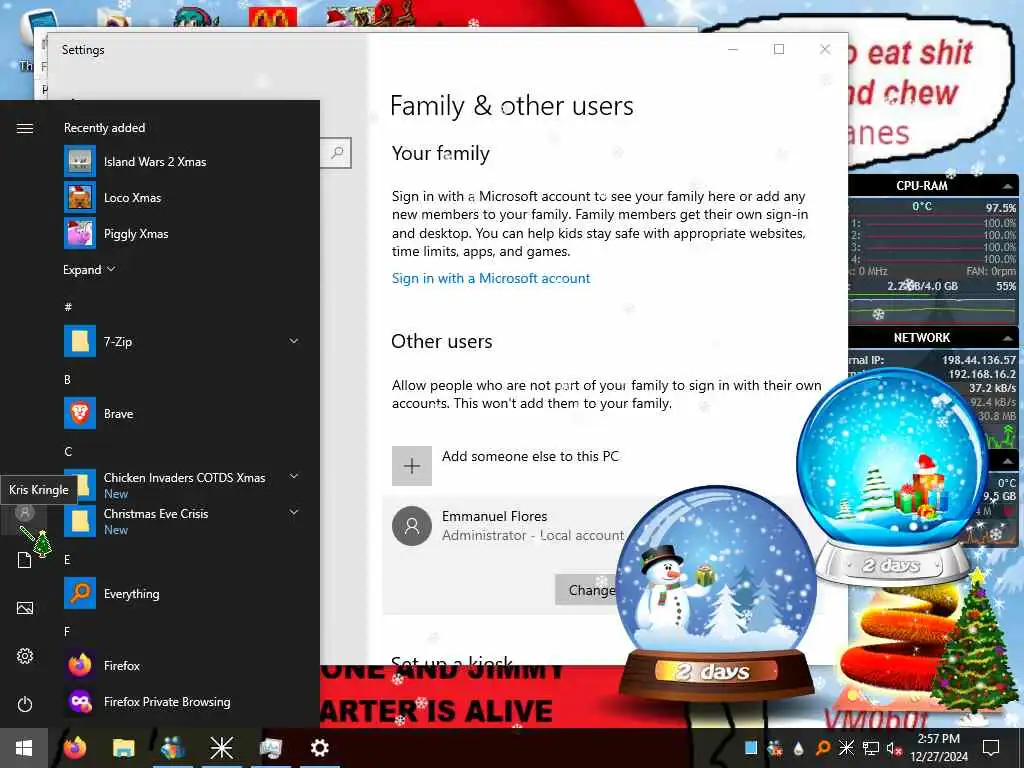This screenshot has height=768, width=1024.
Task: Launch the Everything search app
Action: [x=131, y=594]
